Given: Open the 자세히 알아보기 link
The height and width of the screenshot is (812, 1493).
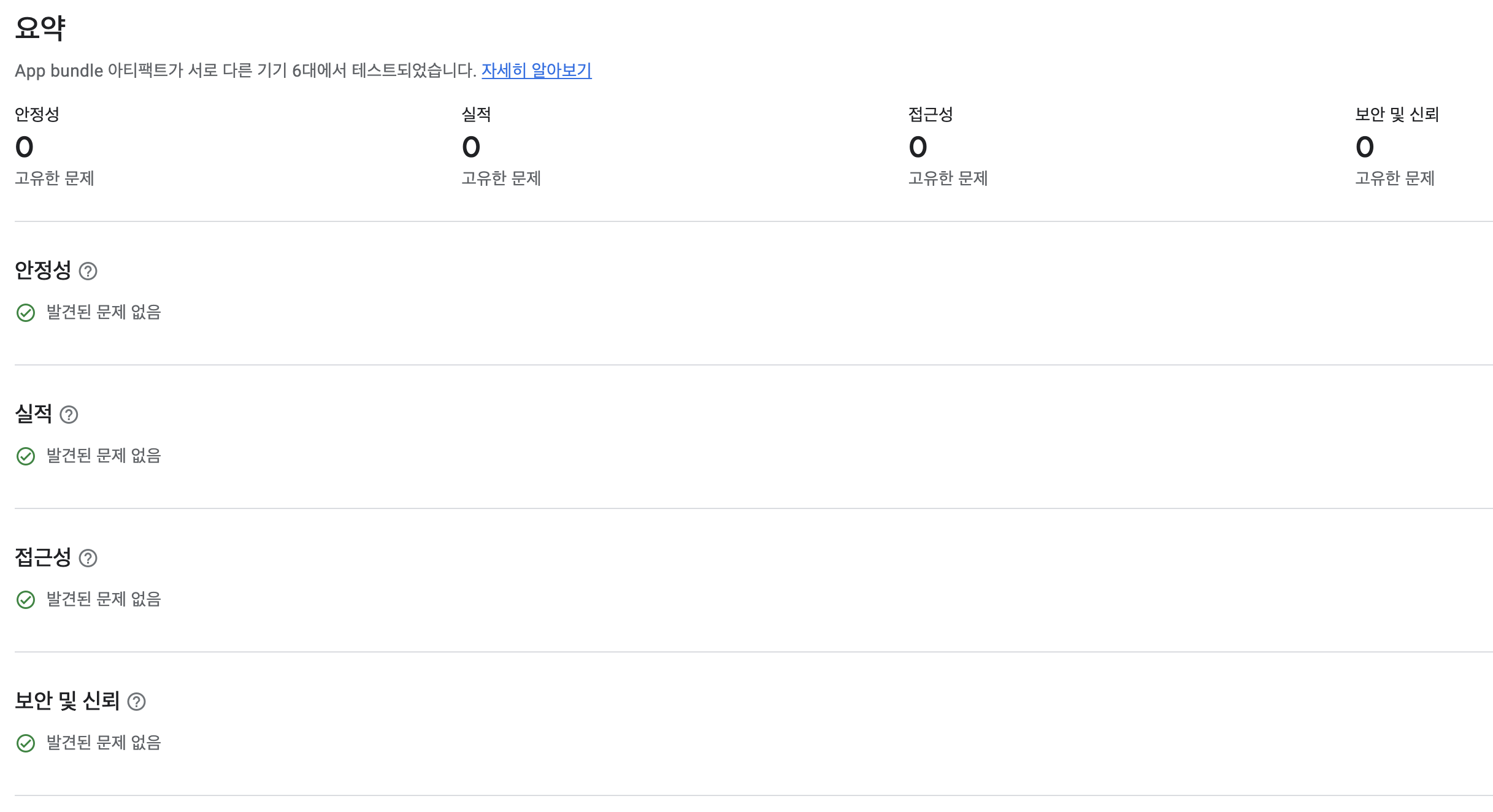Looking at the screenshot, I should pos(536,71).
